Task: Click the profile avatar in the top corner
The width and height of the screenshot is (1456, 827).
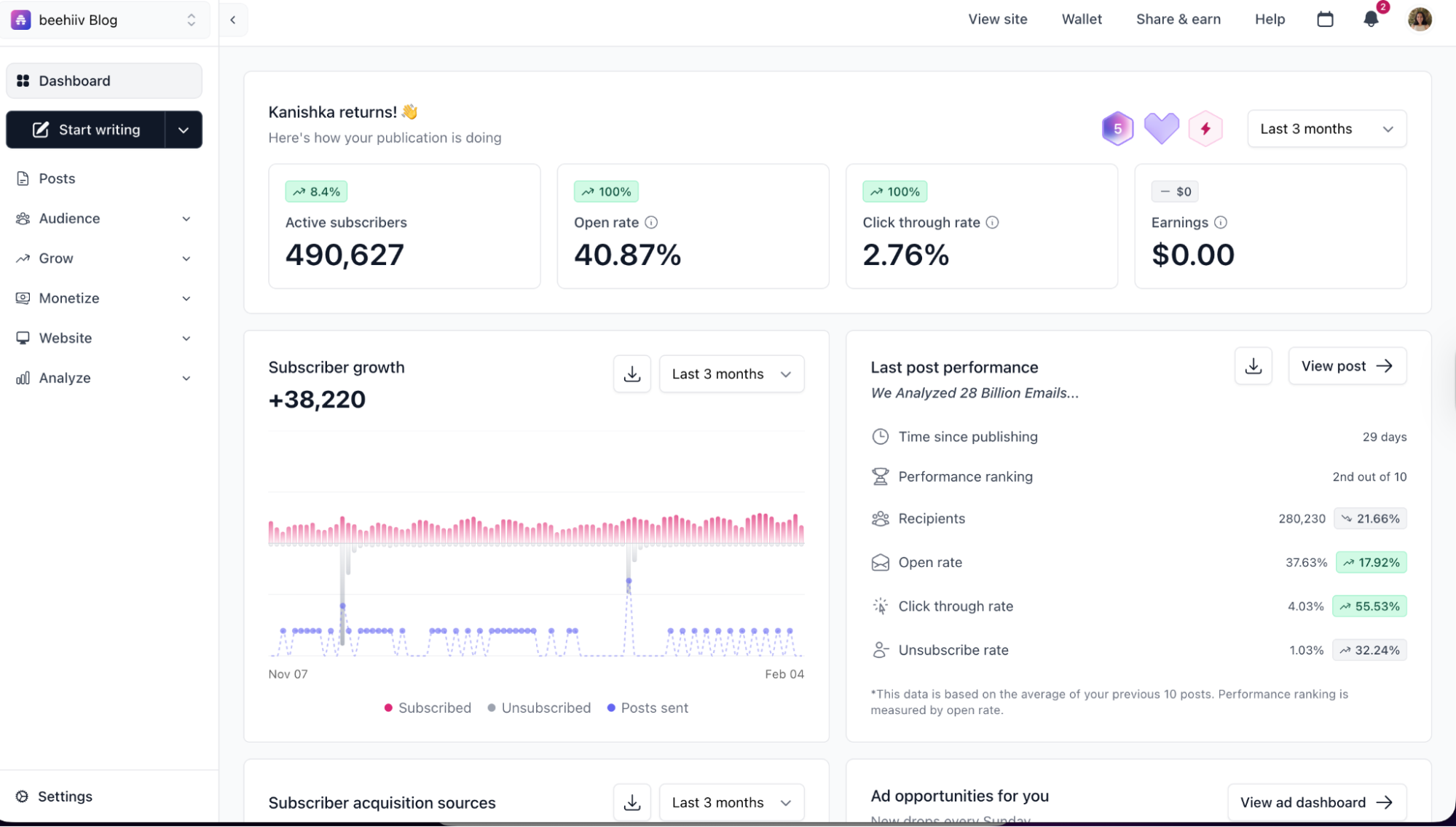Action: pyautogui.click(x=1420, y=19)
